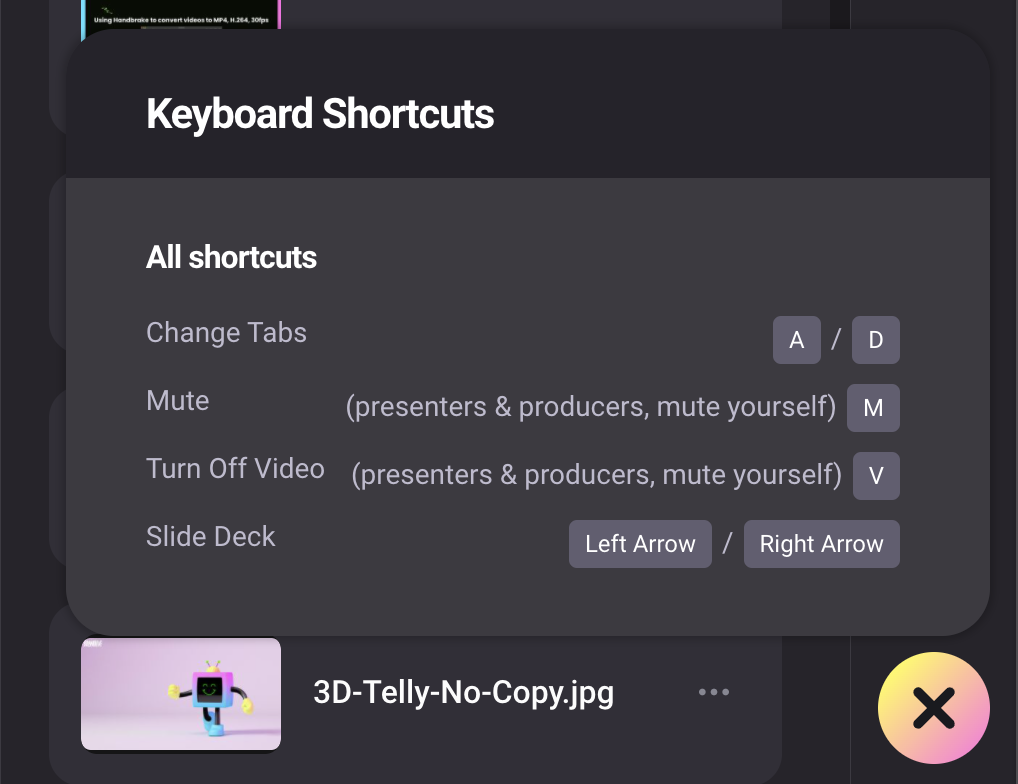Click the Handbrake video thumbnail at top
Image resolution: width=1018 pixels, height=784 pixels.
180,15
